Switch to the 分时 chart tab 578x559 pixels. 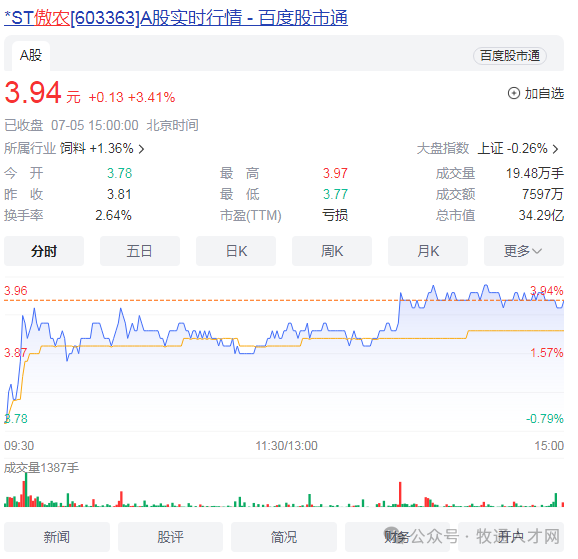pos(44,251)
